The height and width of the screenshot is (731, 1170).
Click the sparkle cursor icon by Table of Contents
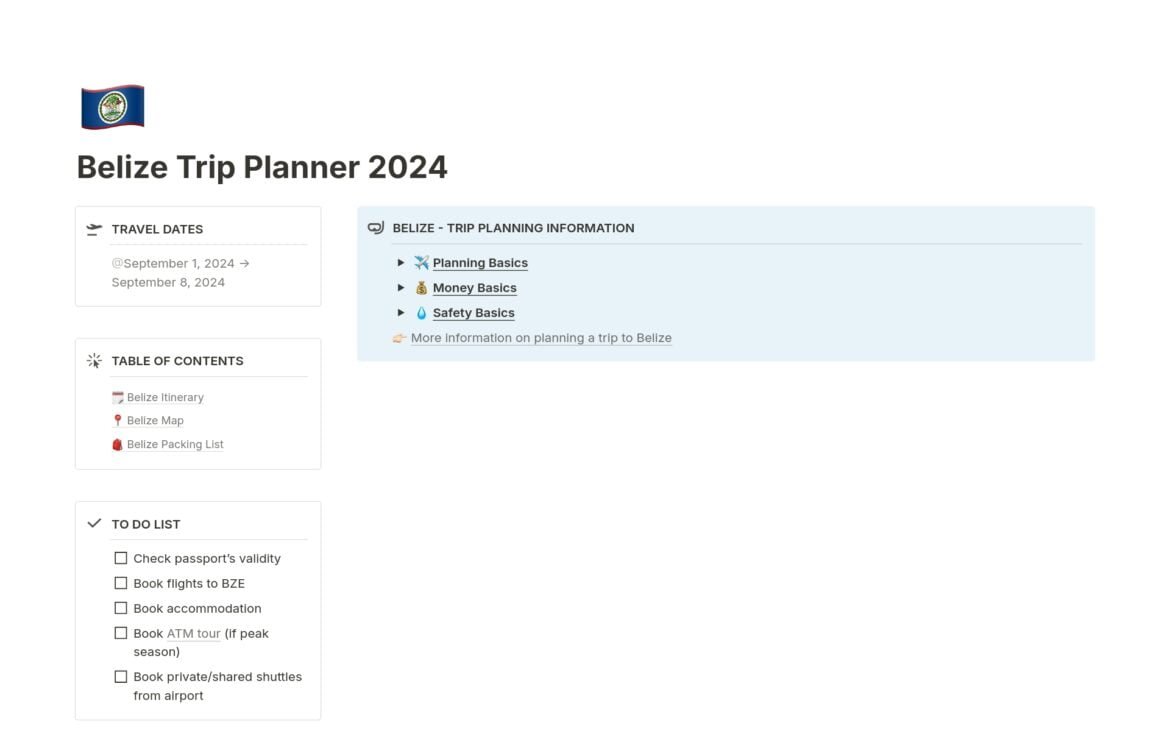point(95,361)
